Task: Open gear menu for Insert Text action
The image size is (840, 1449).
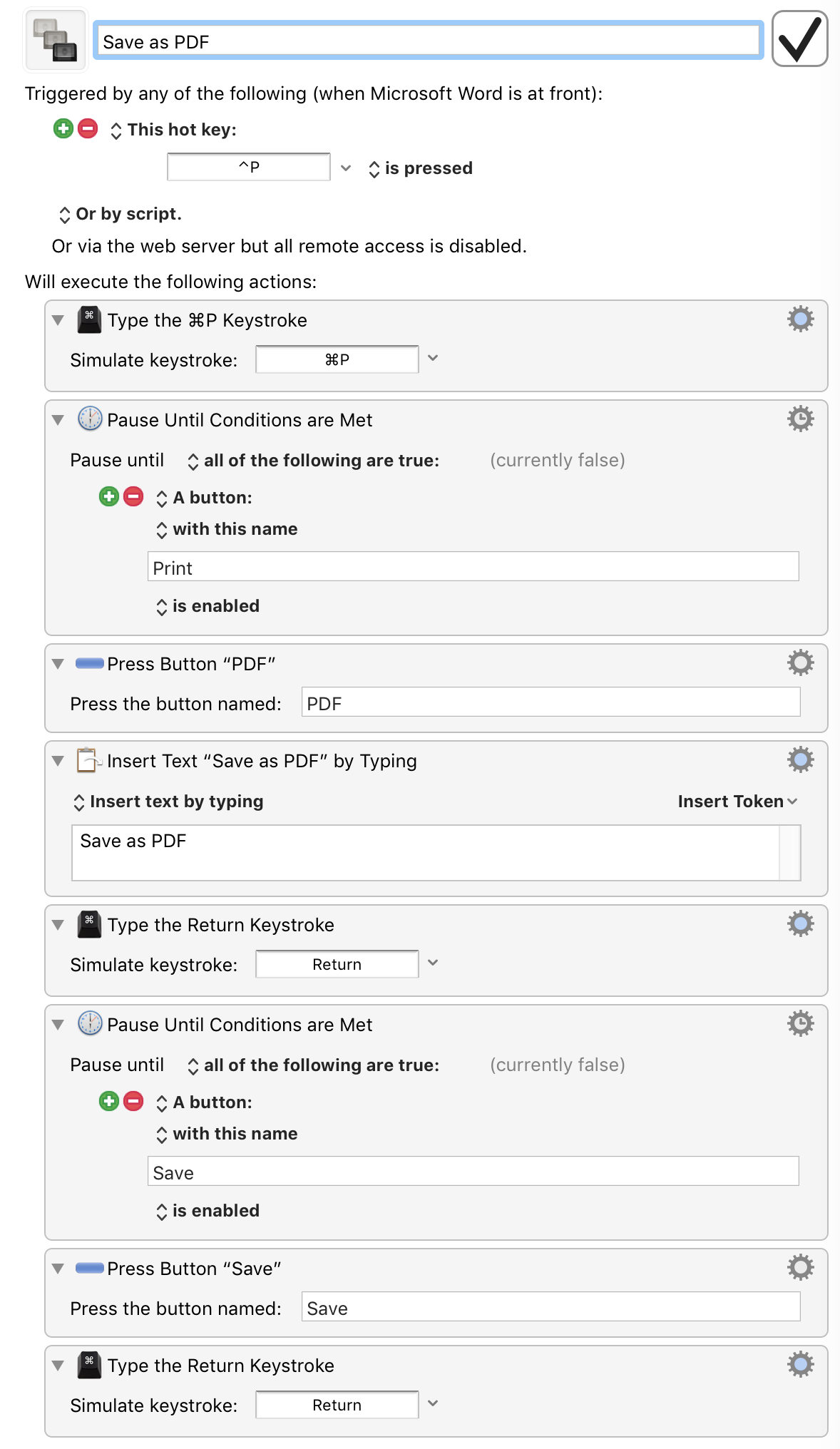Action: (800, 759)
